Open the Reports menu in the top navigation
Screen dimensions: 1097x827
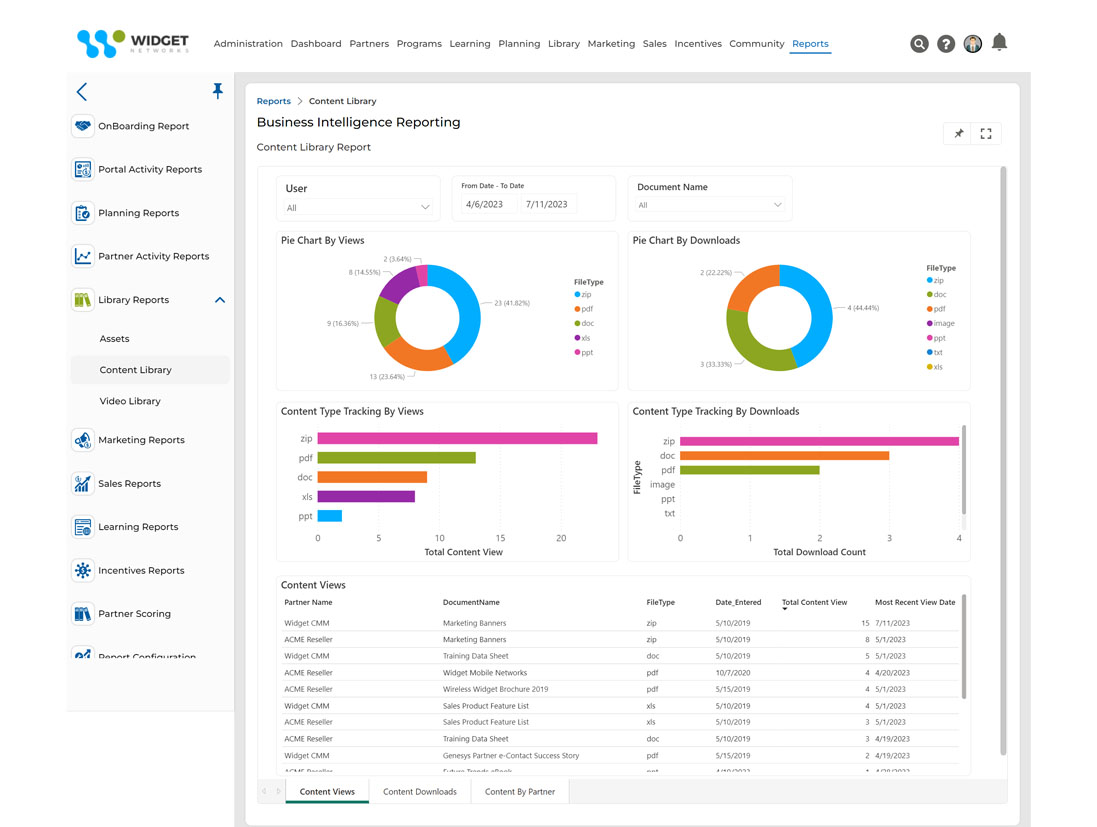810,43
